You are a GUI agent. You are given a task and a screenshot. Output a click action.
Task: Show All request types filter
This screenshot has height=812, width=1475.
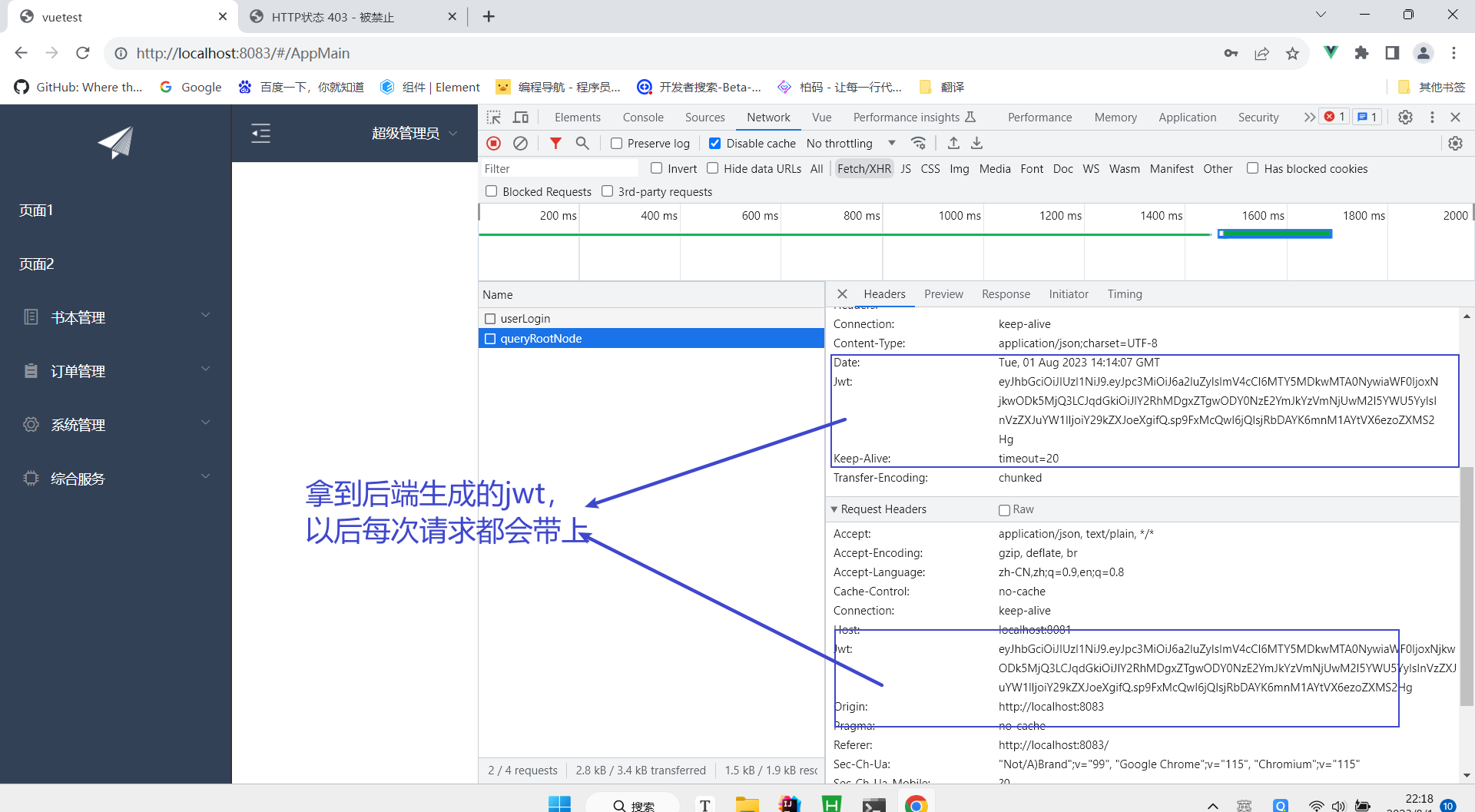(817, 169)
